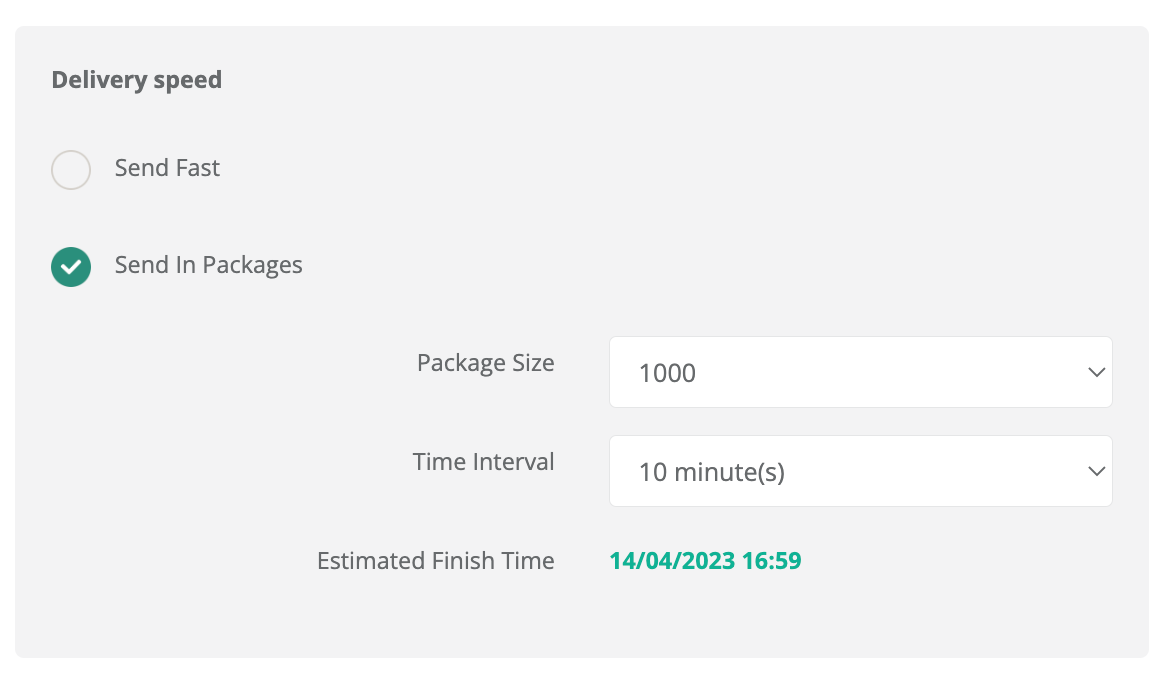
Task: Click the "Send In Packages" label text
Action: (208, 265)
